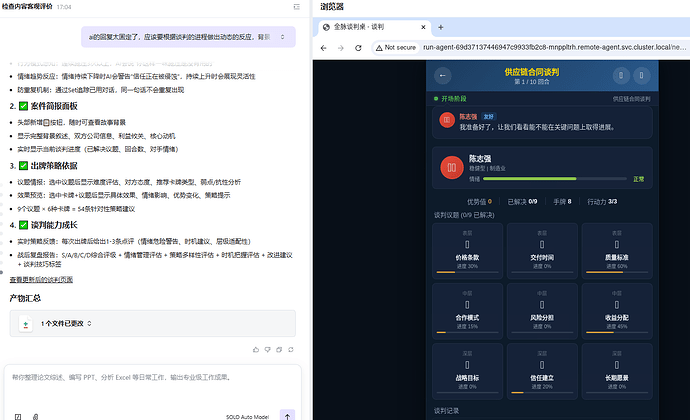Select the 长期愿景 issue card

pyautogui.click(x=617, y=372)
